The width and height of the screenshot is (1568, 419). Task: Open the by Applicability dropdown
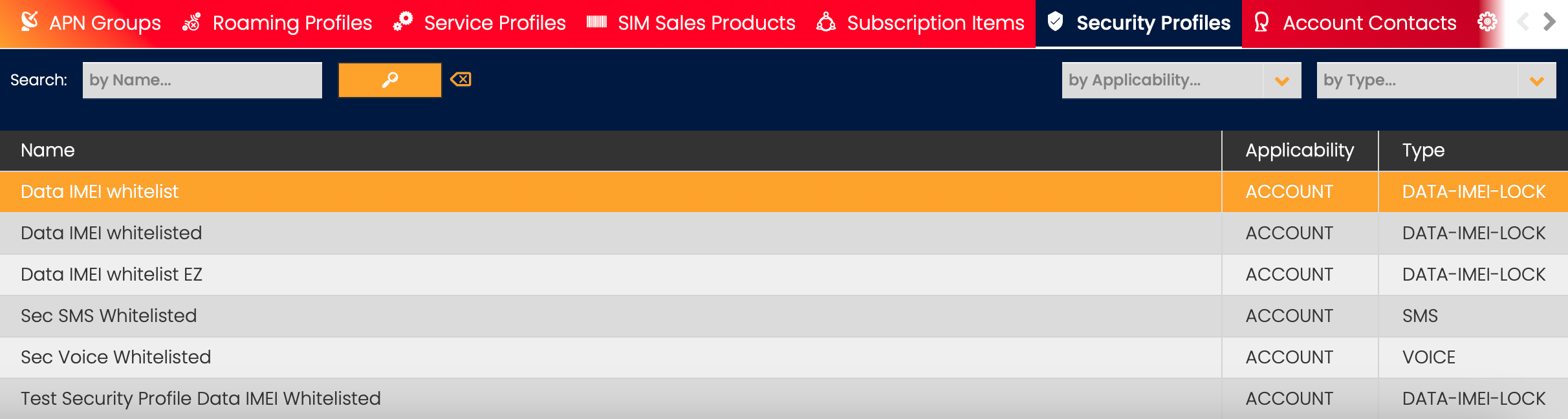tap(1281, 81)
